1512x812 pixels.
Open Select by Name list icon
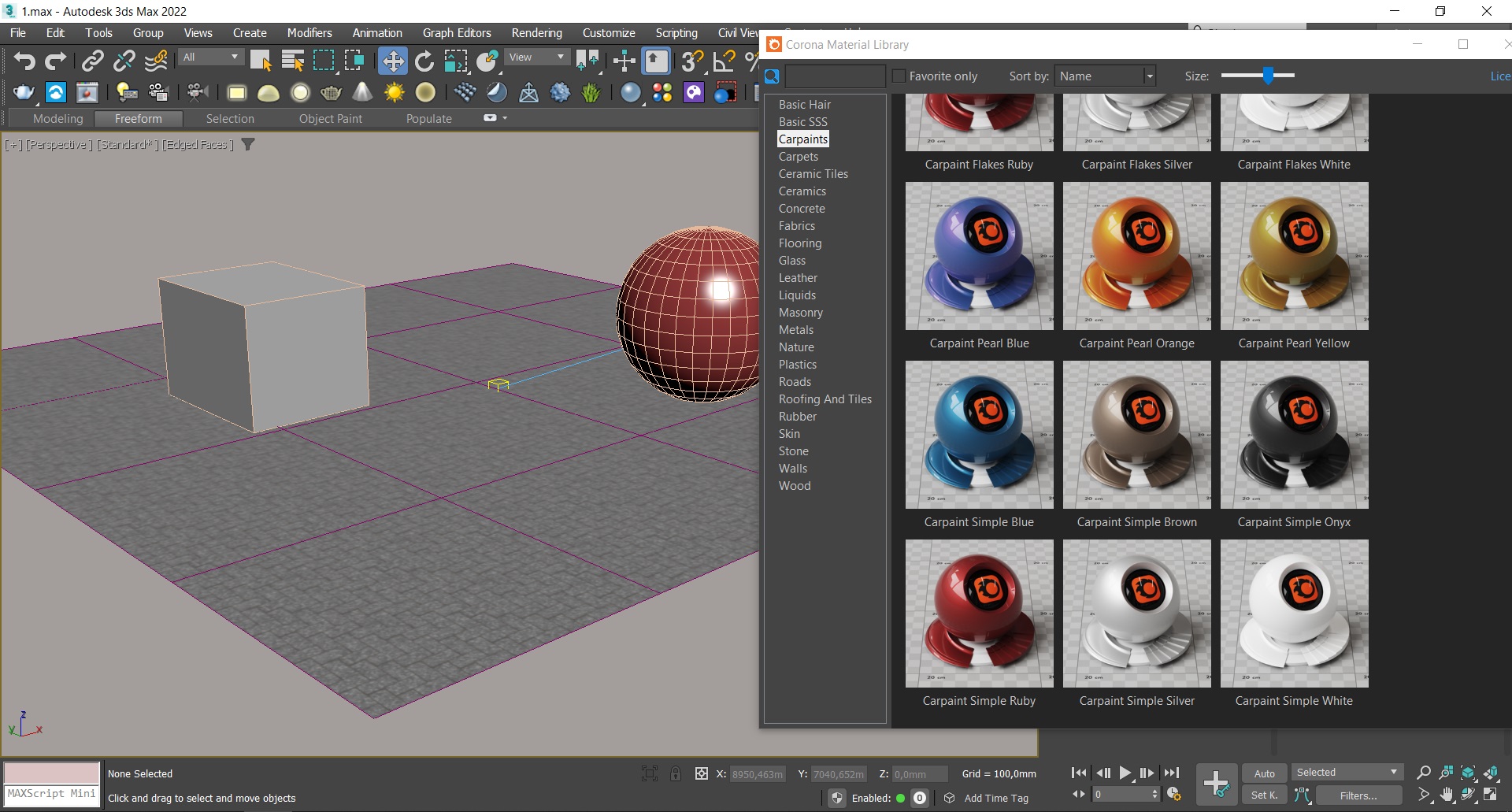292,61
